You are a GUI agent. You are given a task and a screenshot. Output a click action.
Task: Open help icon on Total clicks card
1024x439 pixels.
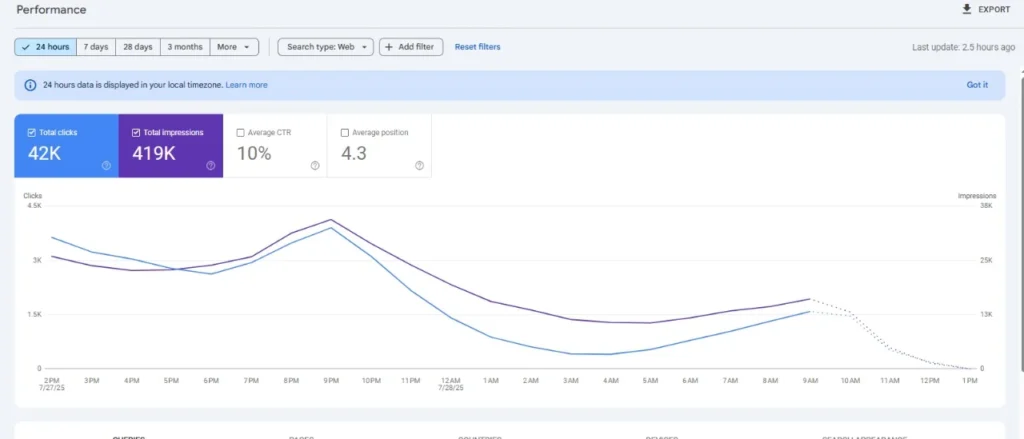click(x=106, y=166)
